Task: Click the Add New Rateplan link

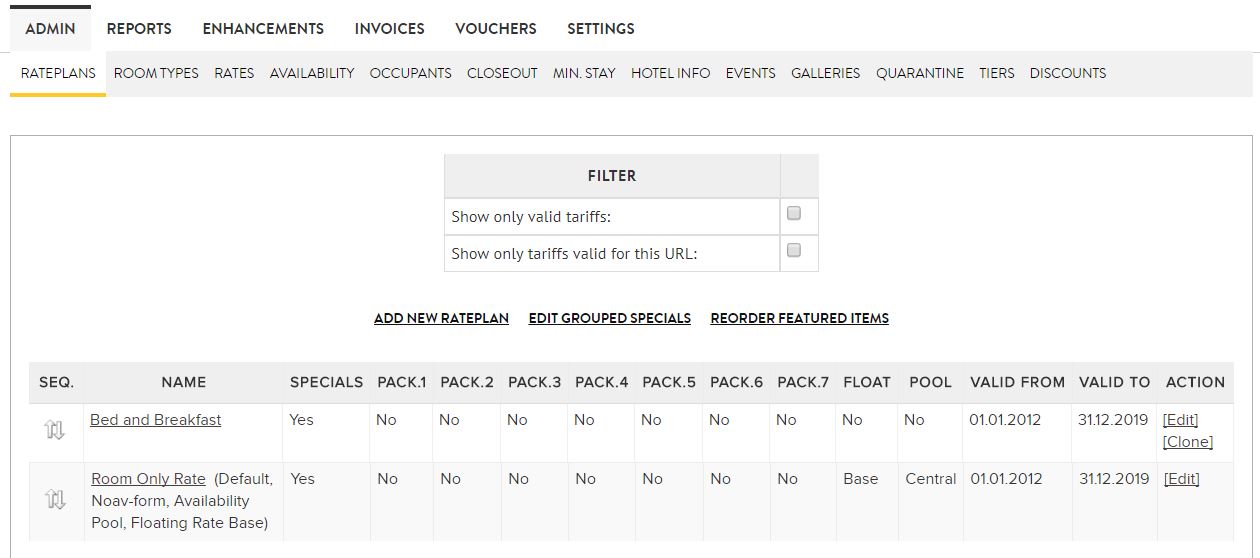Action: [x=441, y=318]
